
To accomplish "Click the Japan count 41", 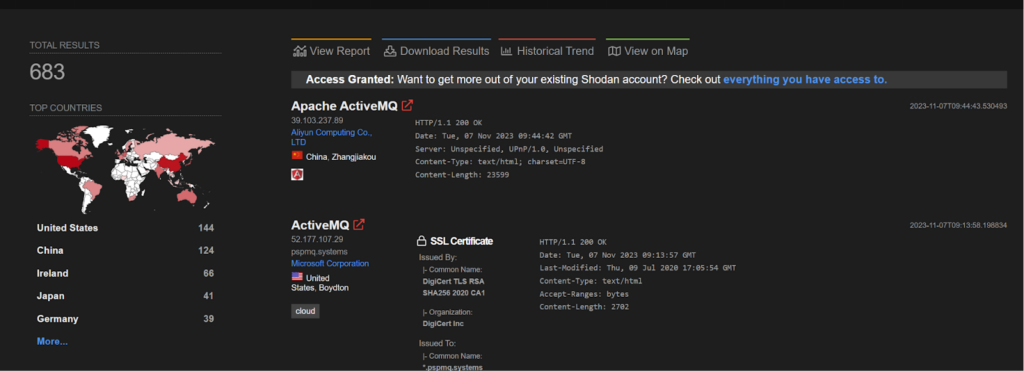I will click(208, 296).
